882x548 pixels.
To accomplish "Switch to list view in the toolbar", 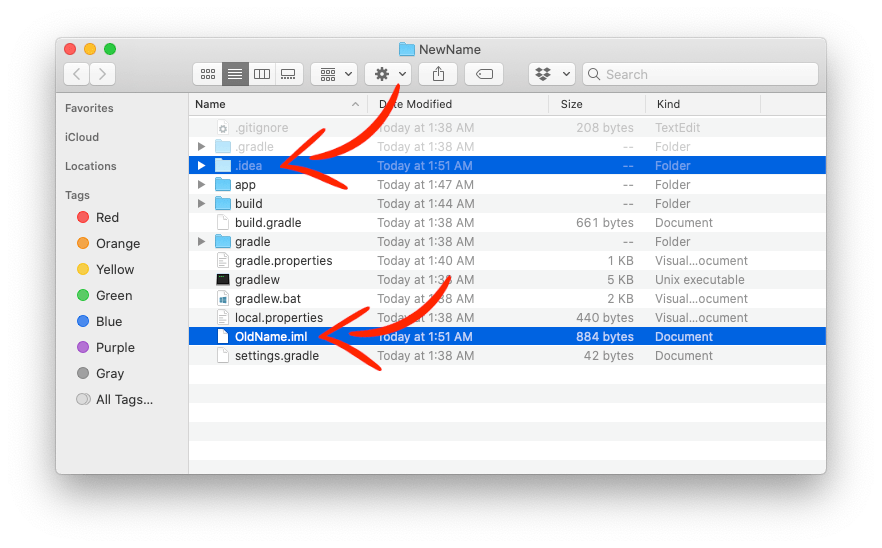I will point(235,74).
